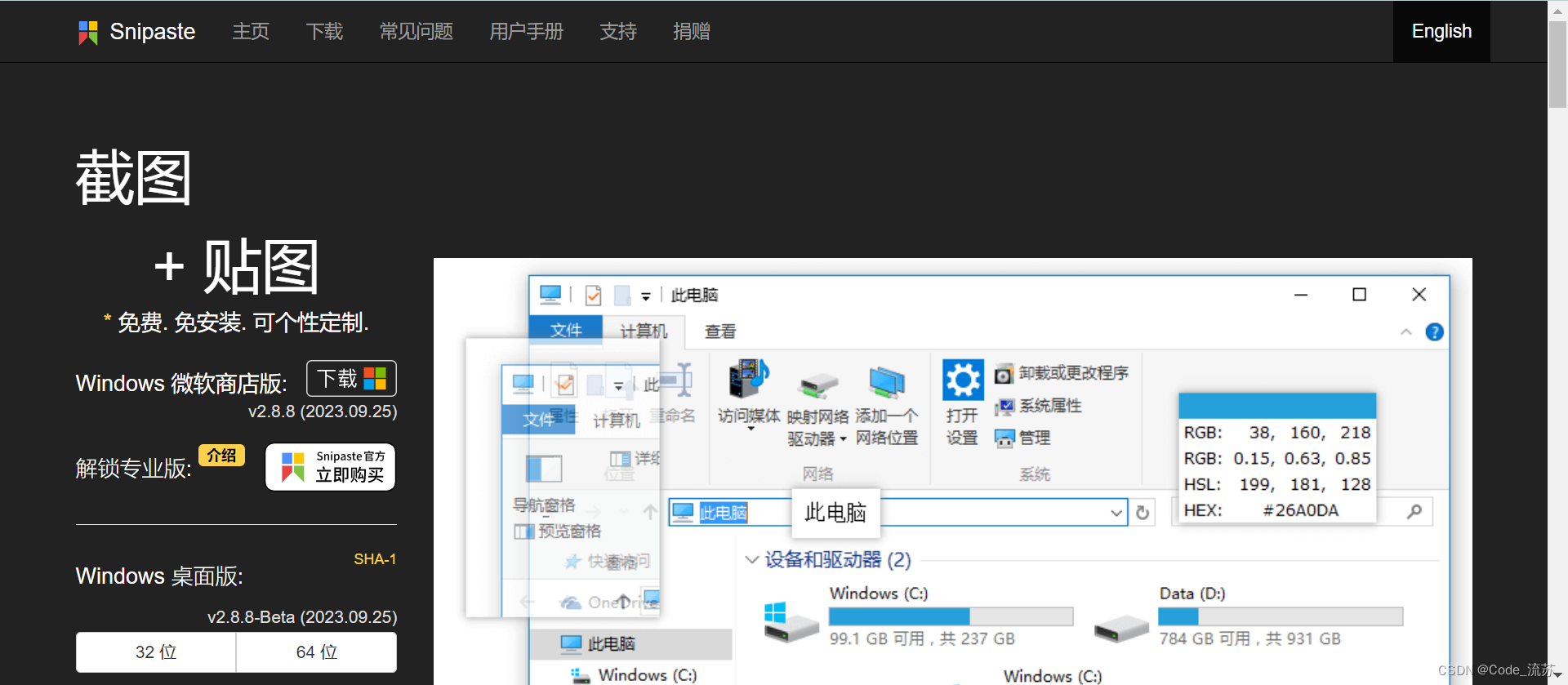
Task: Open the quick access toolbar dropdown
Action: click(x=645, y=296)
